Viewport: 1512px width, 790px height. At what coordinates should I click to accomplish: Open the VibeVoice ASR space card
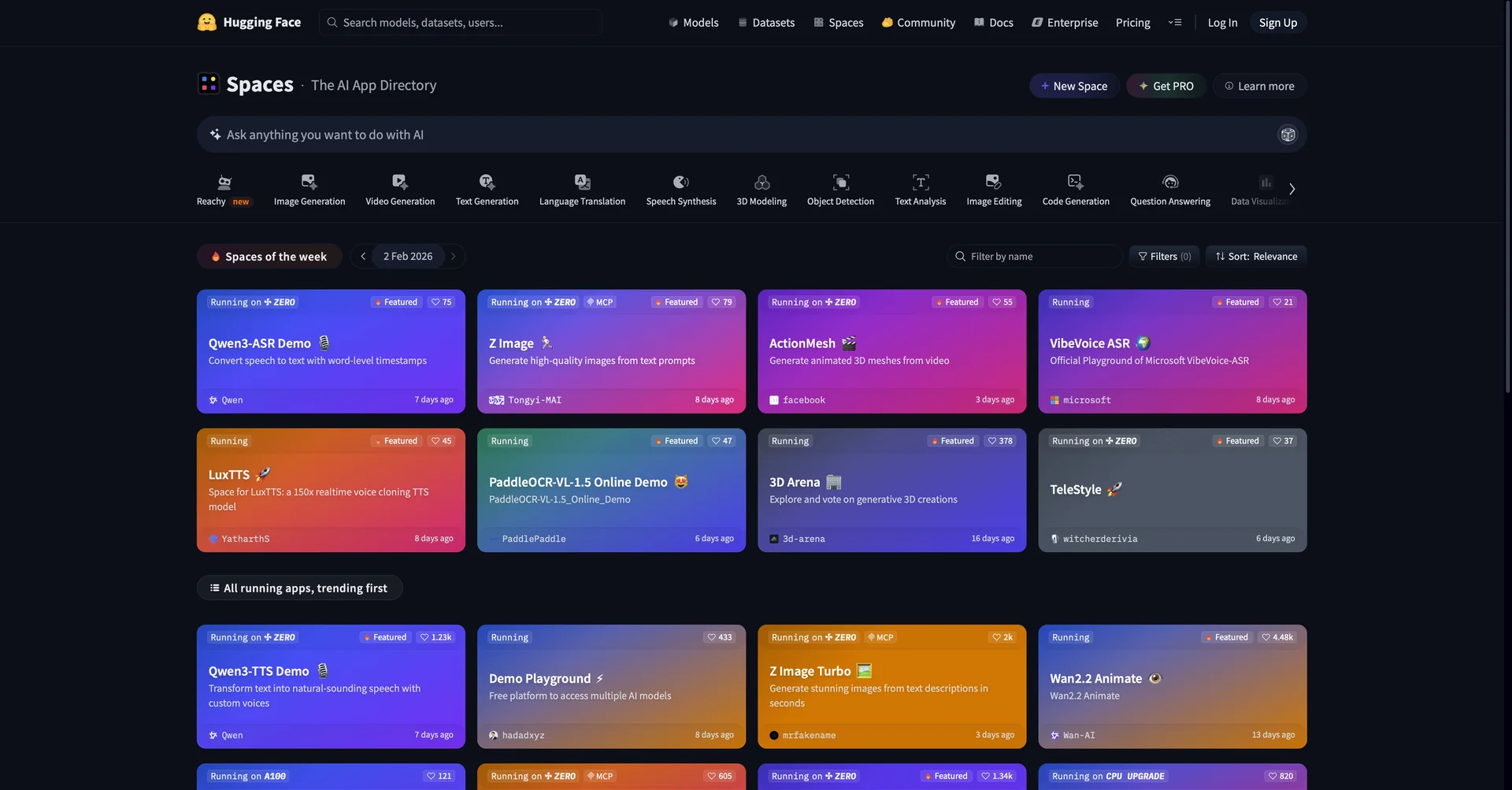point(1172,351)
